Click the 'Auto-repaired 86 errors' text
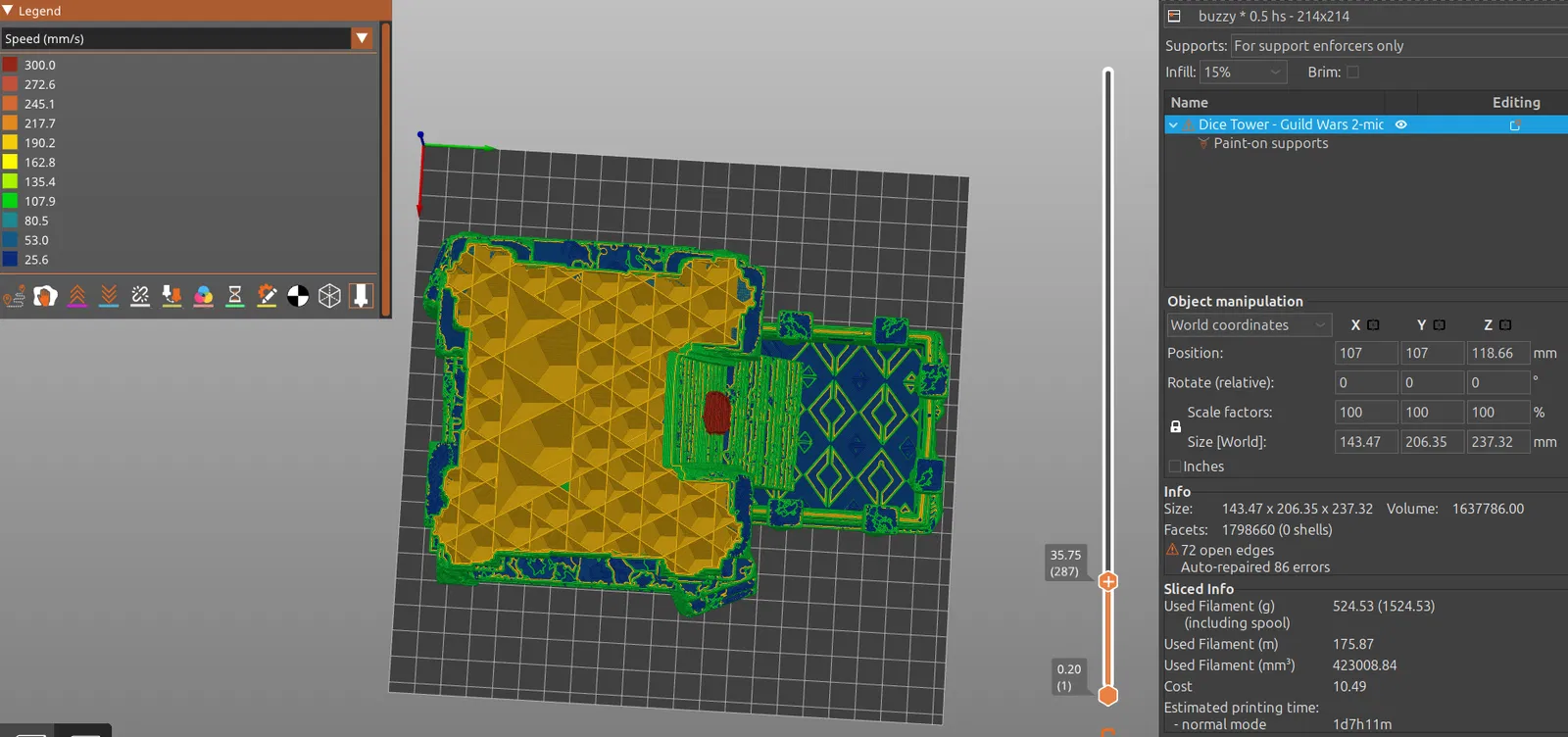 click(x=1255, y=567)
